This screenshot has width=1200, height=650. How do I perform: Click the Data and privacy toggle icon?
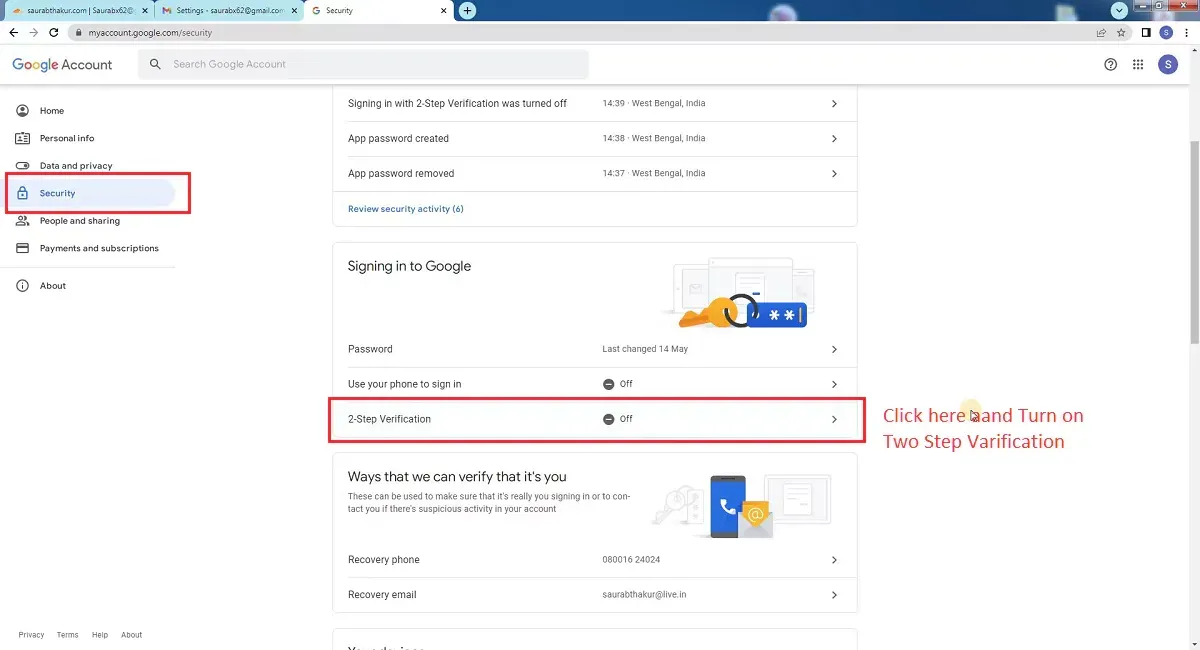[x=22, y=166]
